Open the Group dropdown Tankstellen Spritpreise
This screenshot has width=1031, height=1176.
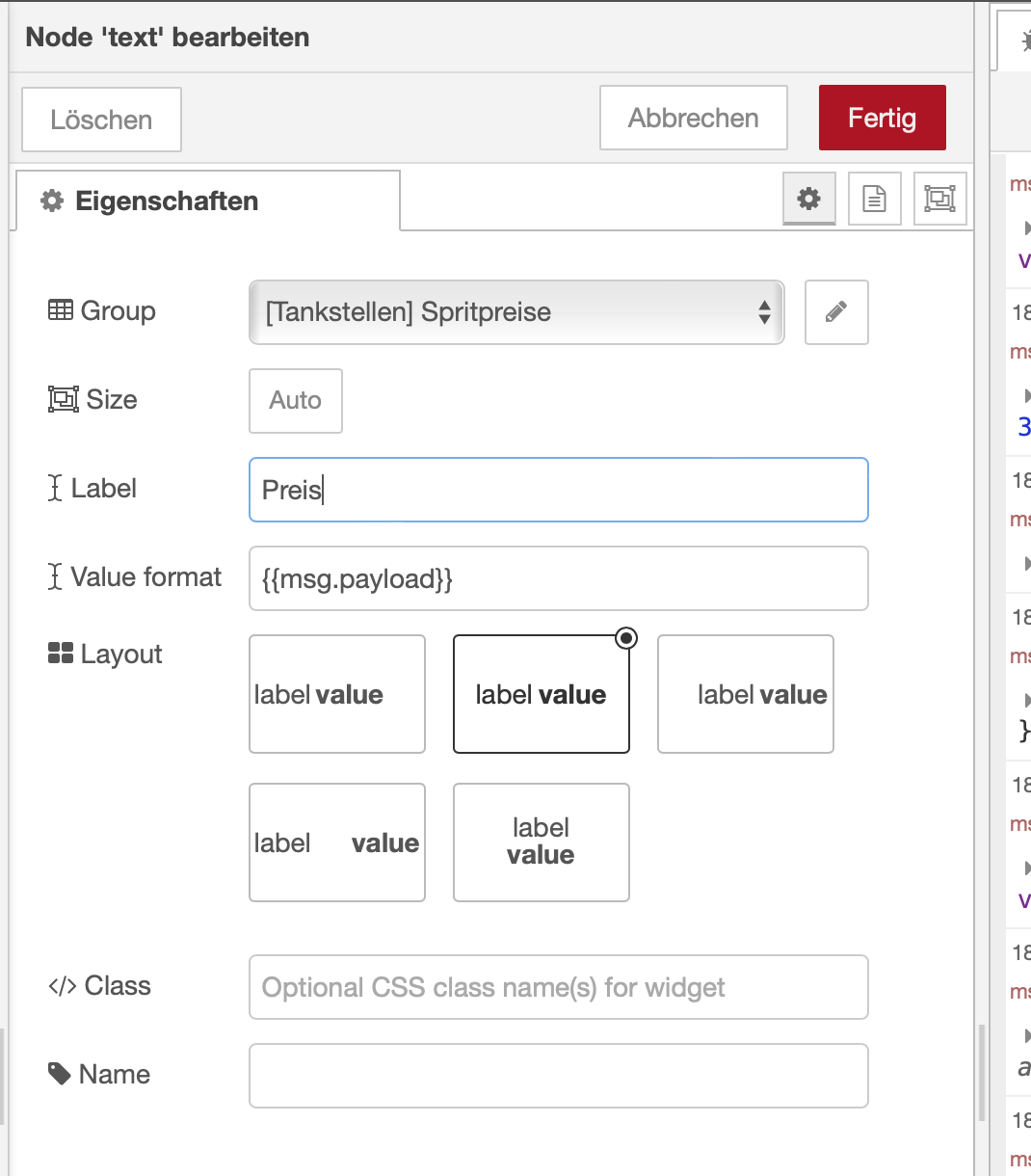tap(515, 312)
